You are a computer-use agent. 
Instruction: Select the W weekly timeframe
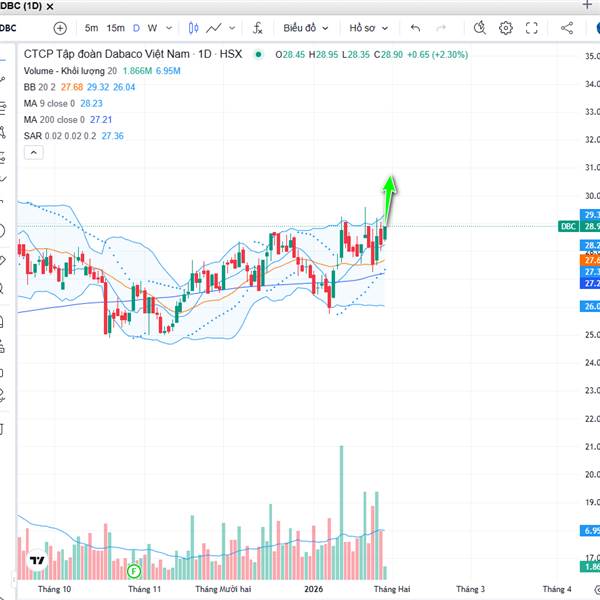pyautogui.click(x=152, y=28)
